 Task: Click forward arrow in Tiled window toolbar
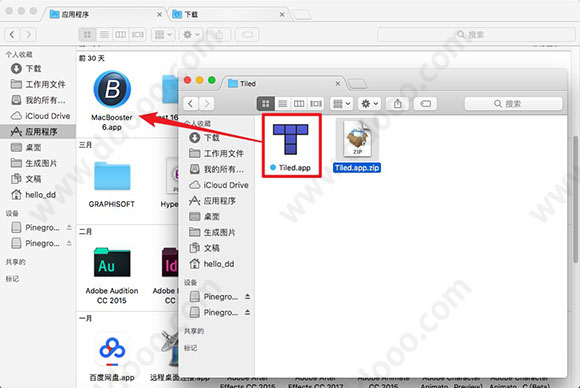tap(207, 104)
